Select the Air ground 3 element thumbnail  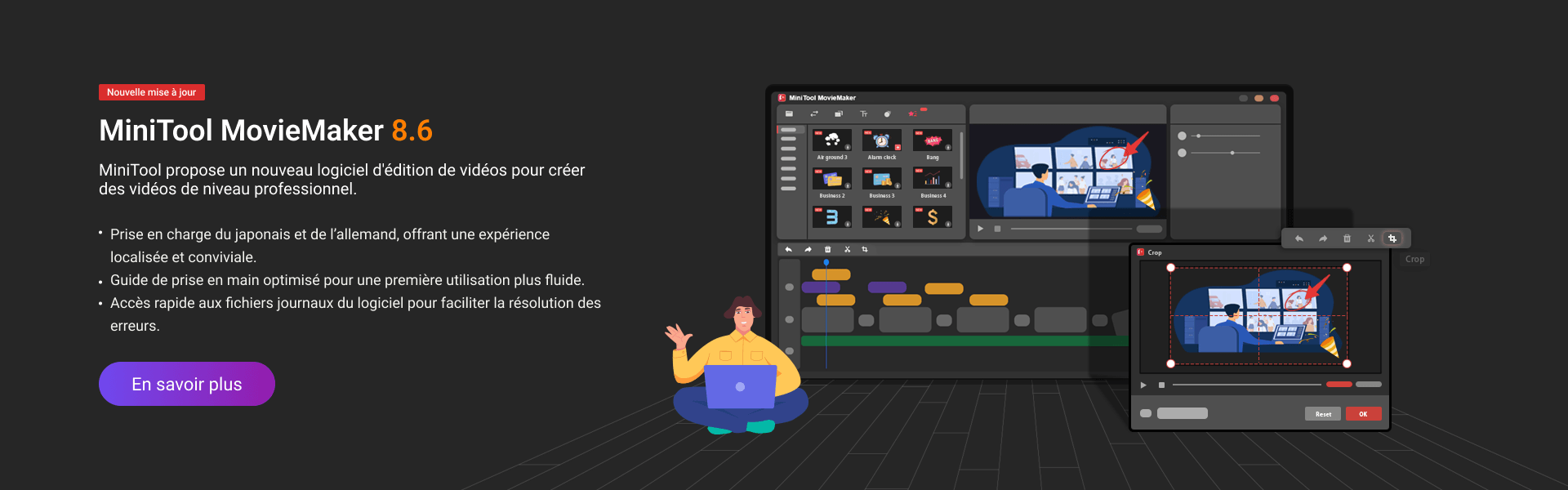(832, 140)
